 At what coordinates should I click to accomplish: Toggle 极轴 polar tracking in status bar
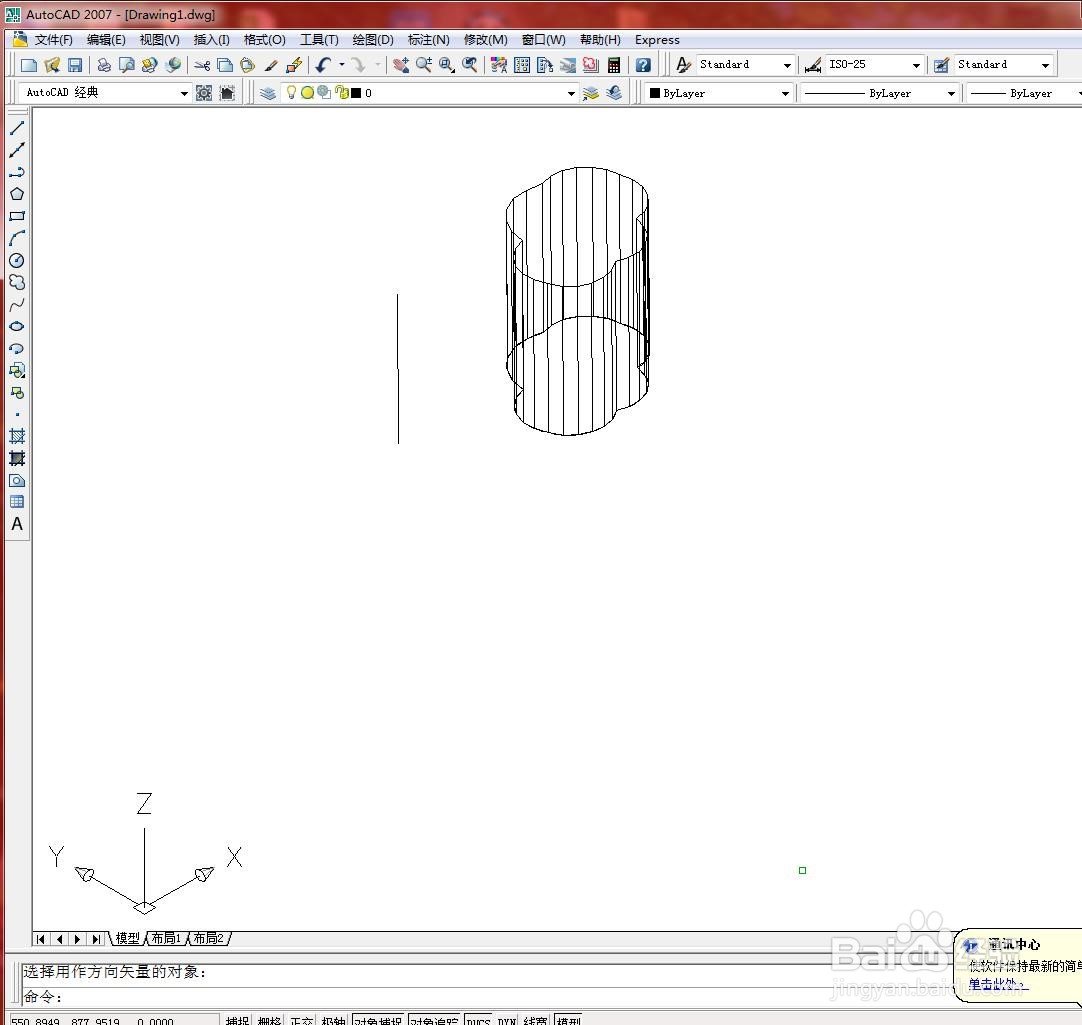pyautogui.click(x=333, y=1020)
